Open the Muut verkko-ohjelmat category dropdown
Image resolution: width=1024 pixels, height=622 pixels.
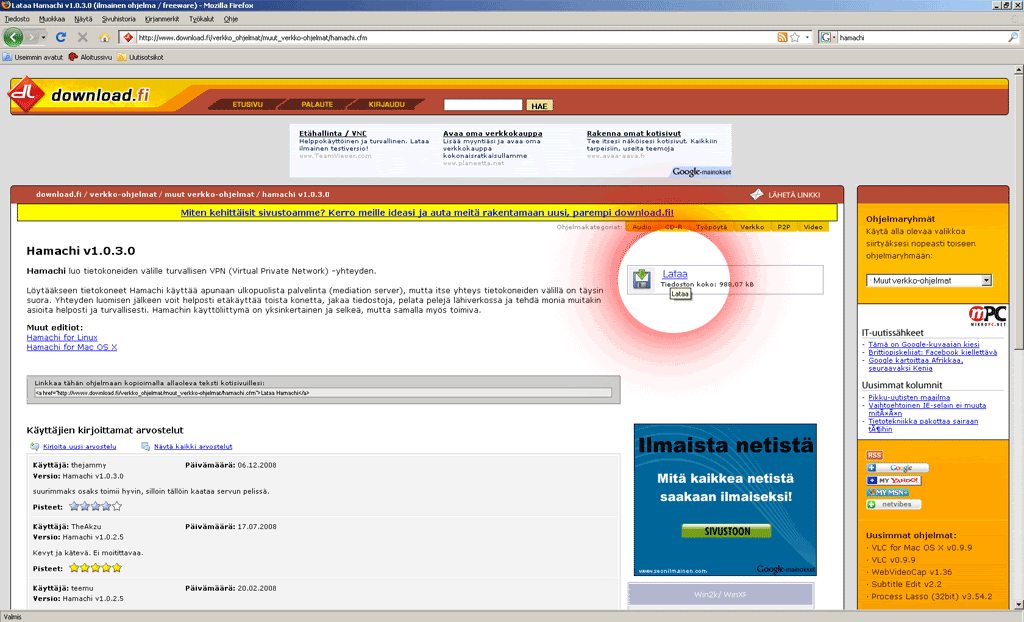click(929, 280)
